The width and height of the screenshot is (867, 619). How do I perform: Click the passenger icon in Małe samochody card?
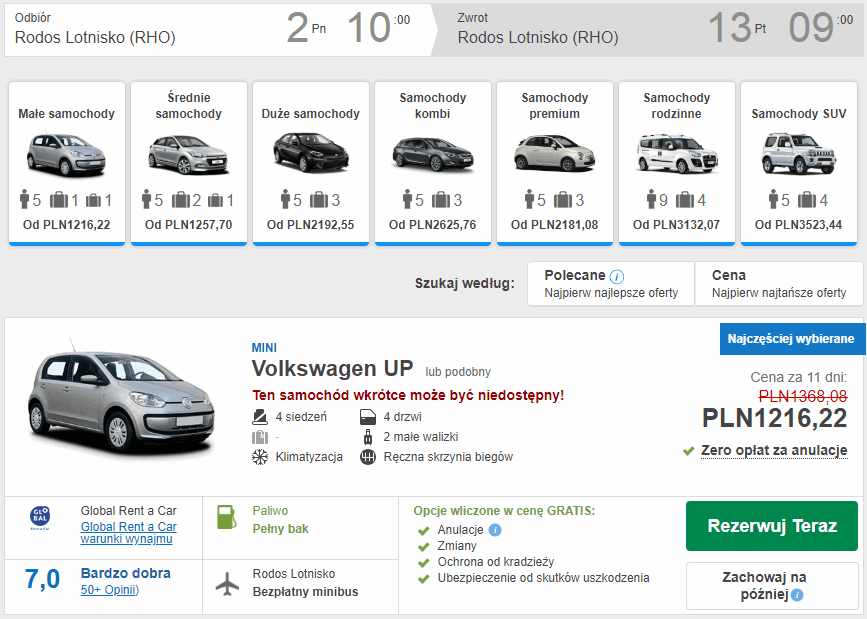point(24,200)
